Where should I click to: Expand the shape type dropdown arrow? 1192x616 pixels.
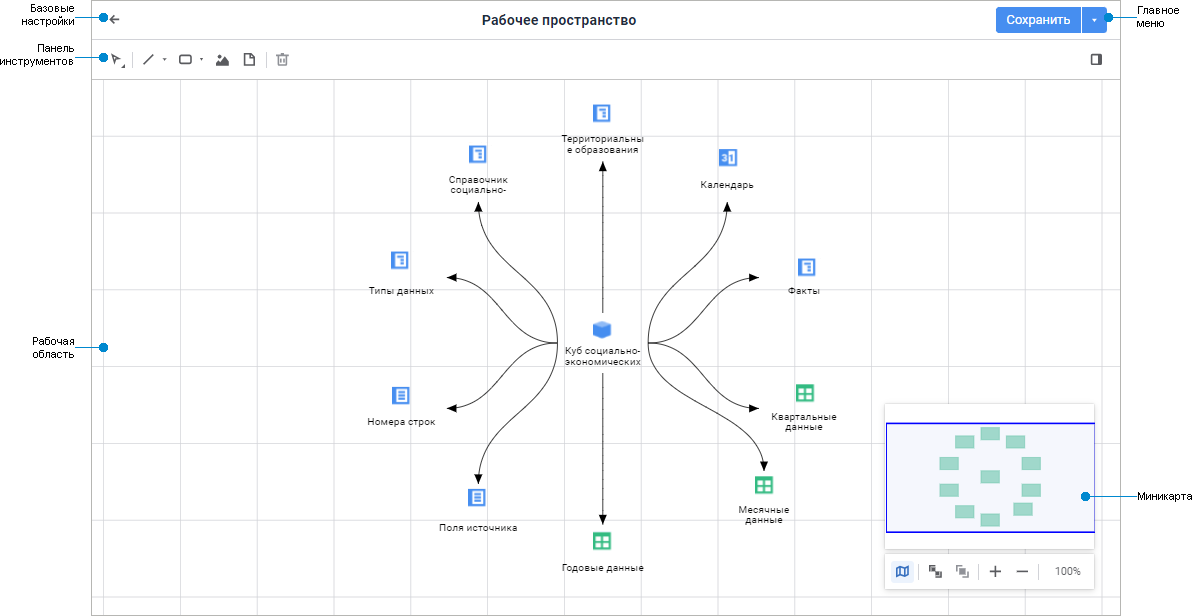[201, 60]
